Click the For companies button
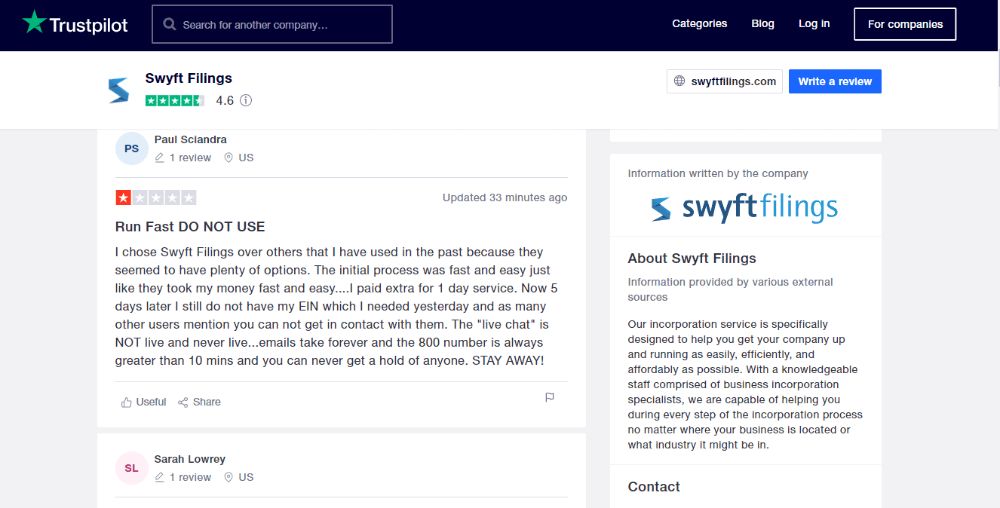1000x508 pixels. (x=905, y=24)
